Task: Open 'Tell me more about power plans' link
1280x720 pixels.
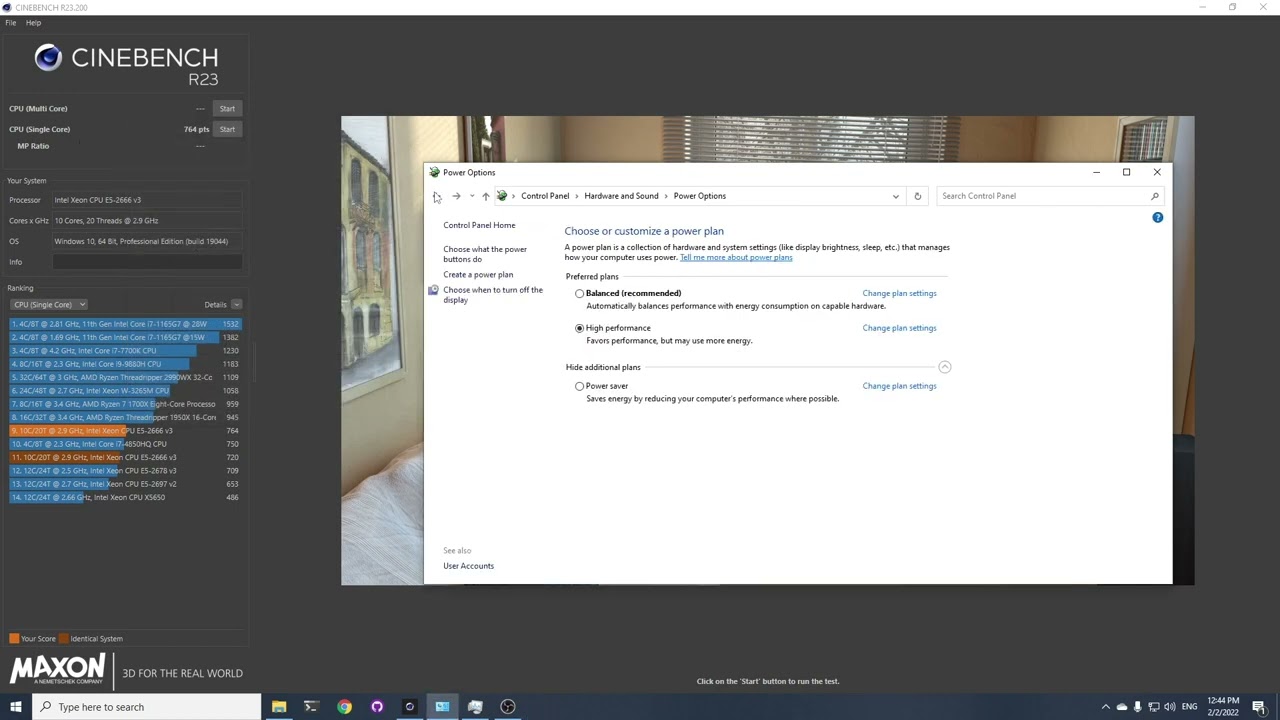Action: pos(736,258)
